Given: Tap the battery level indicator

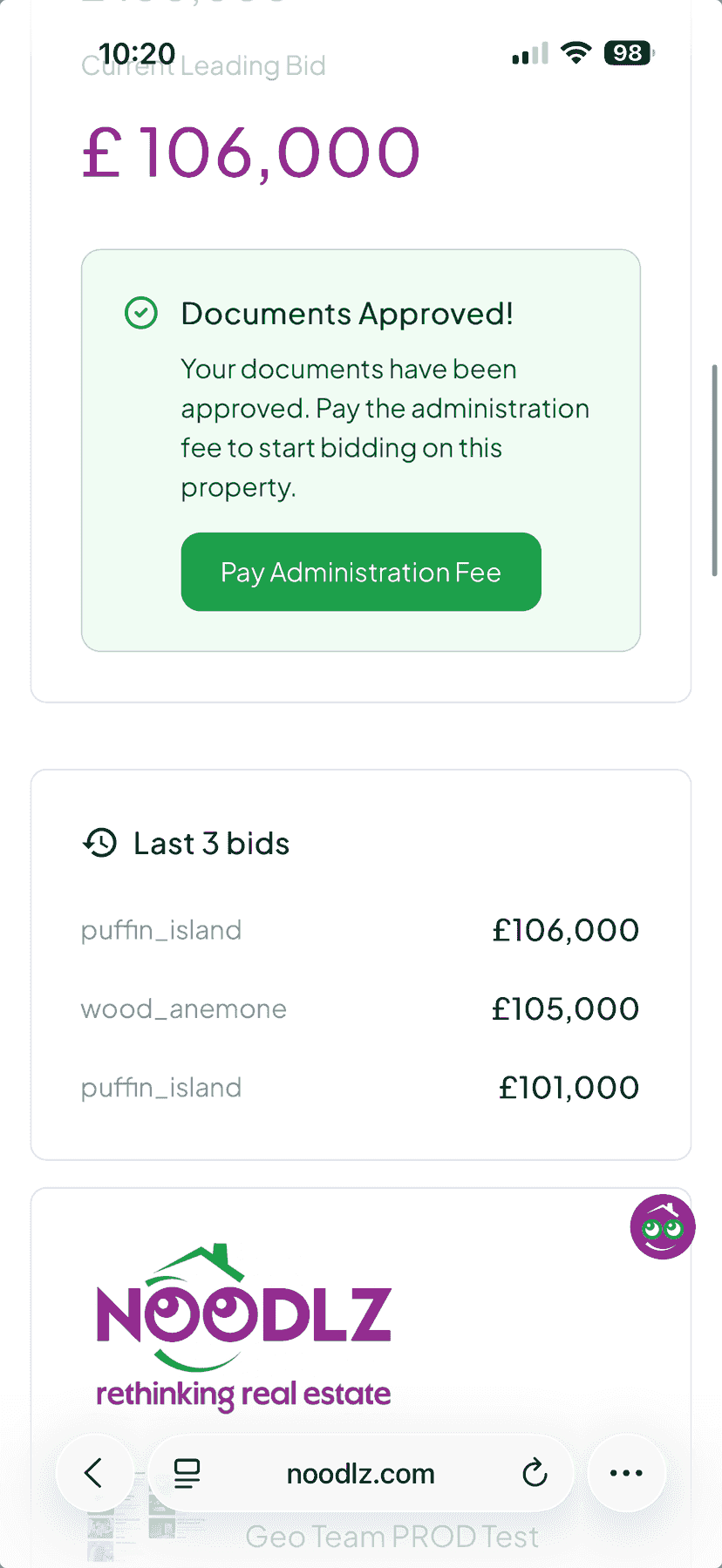Looking at the screenshot, I should [x=628, y=53].
